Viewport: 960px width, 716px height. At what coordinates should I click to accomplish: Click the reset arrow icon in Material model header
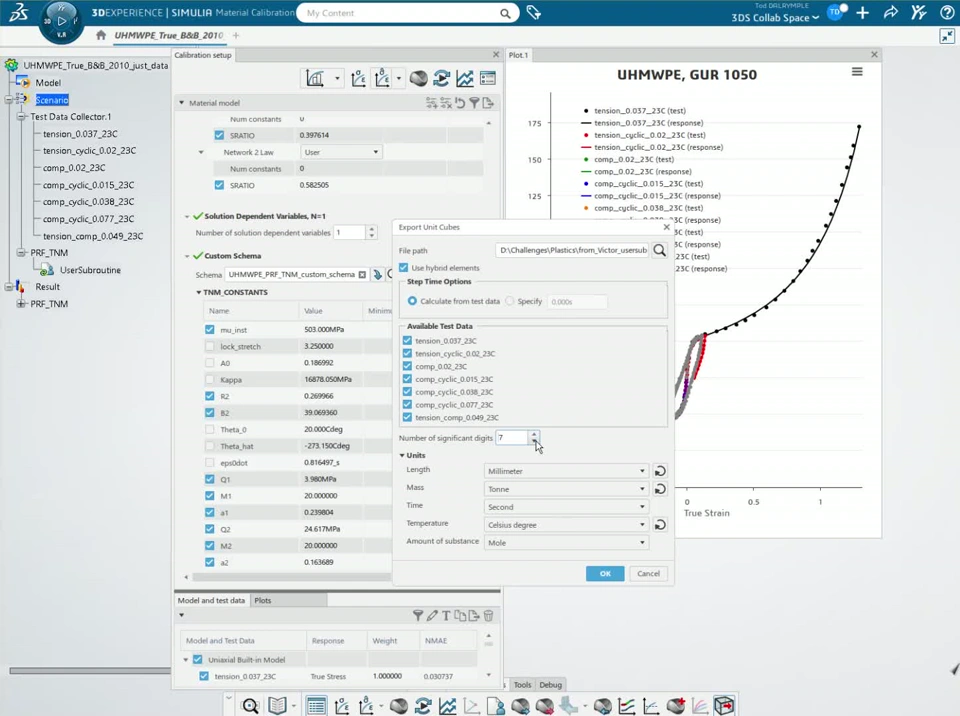pyautogui.click(x=460, y=103)
